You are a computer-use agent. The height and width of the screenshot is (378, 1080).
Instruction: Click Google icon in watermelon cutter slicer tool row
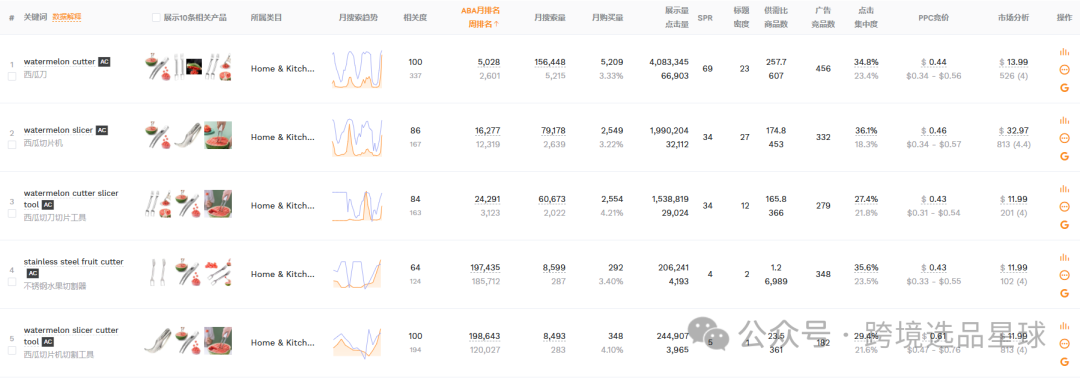click(x=1064, y=224)
